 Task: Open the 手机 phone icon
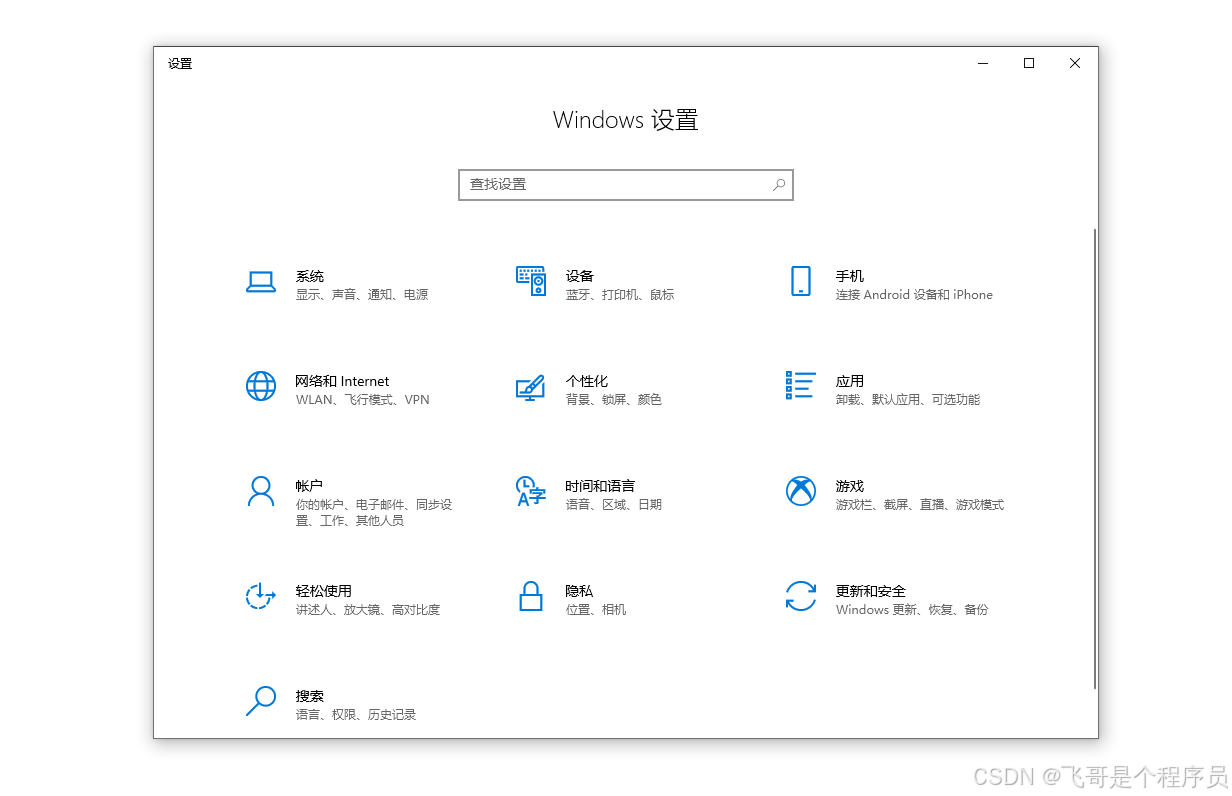click(x=800, y=281)
